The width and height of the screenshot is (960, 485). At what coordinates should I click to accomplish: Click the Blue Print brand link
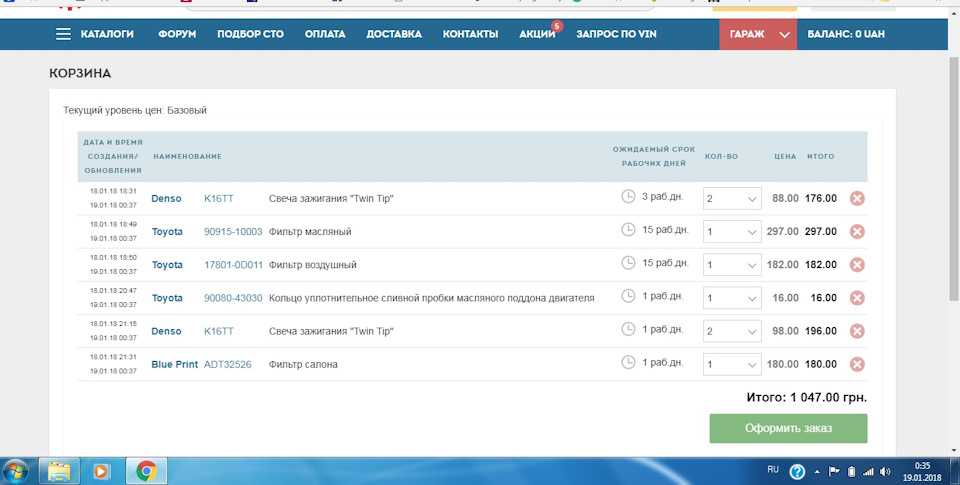point(174,364)
